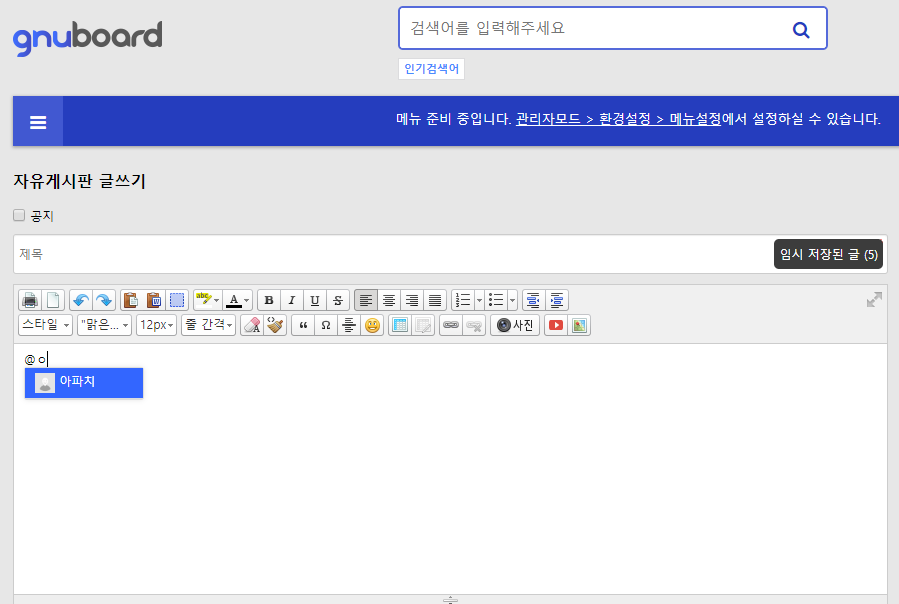Apply strikethrough formatting
The image size is (899, 604).
(339, 300)
